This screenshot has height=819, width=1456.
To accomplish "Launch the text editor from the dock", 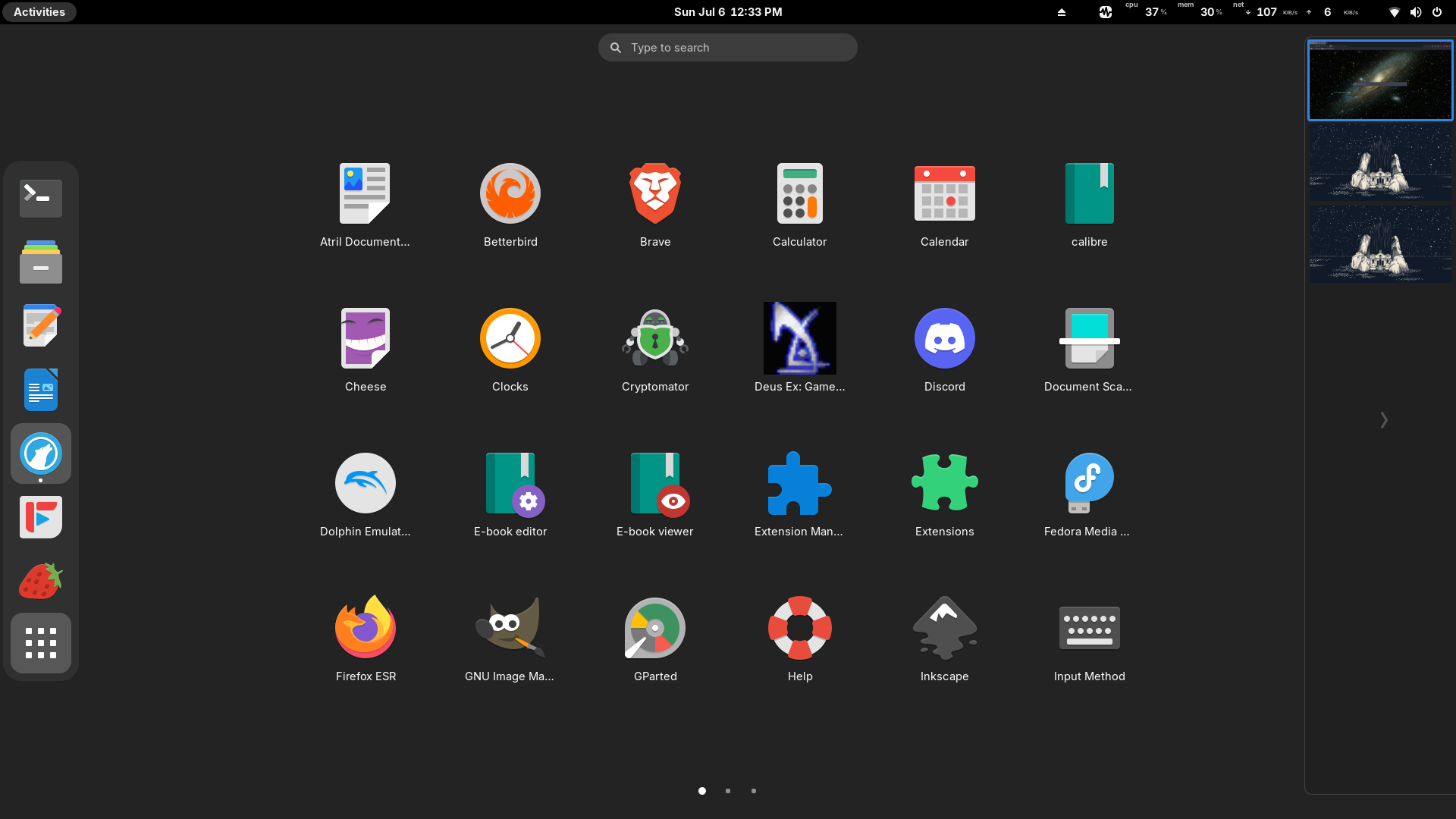I will (41, 326).
